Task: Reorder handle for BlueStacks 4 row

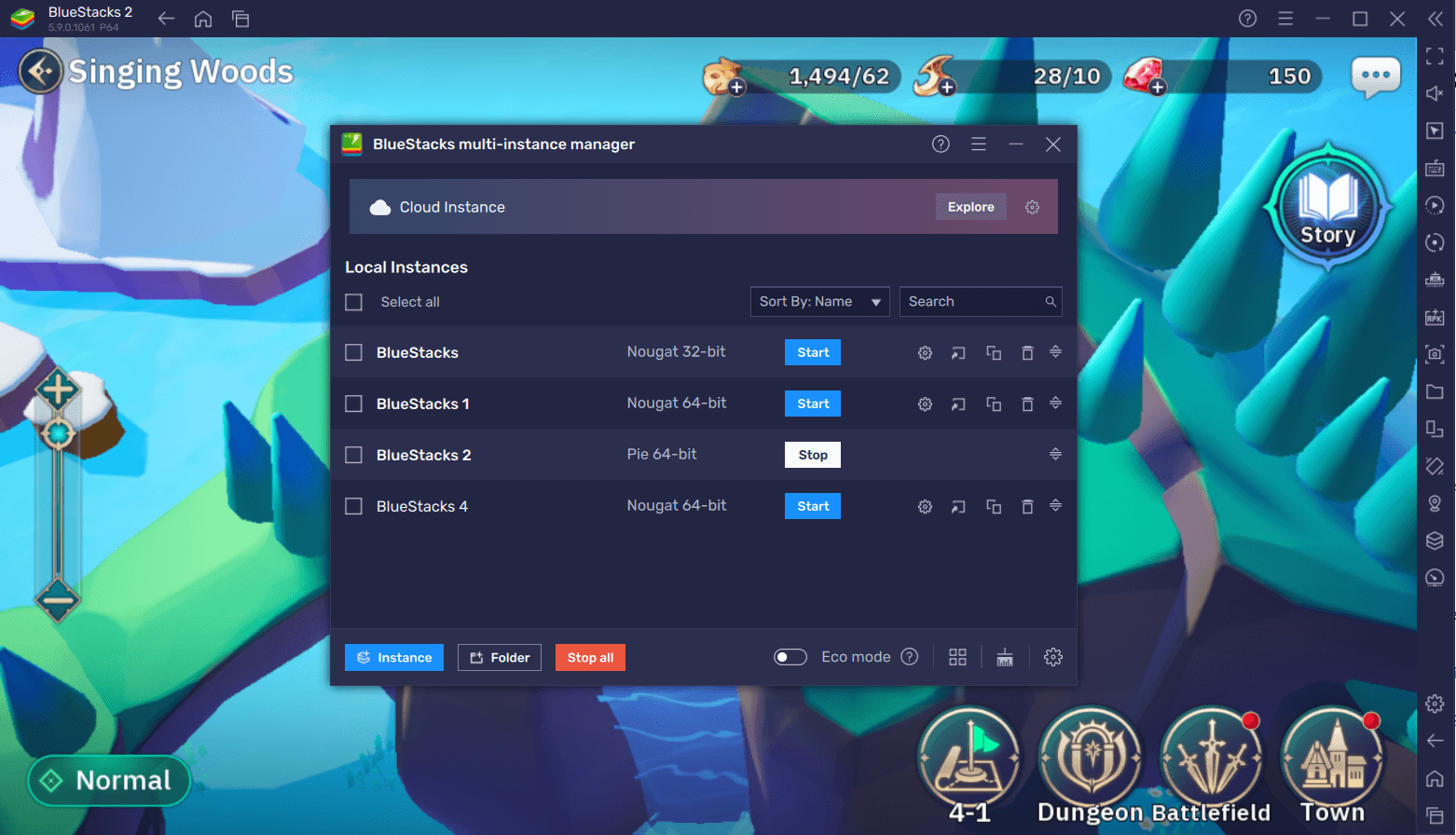Action: tap(1055, 505)
